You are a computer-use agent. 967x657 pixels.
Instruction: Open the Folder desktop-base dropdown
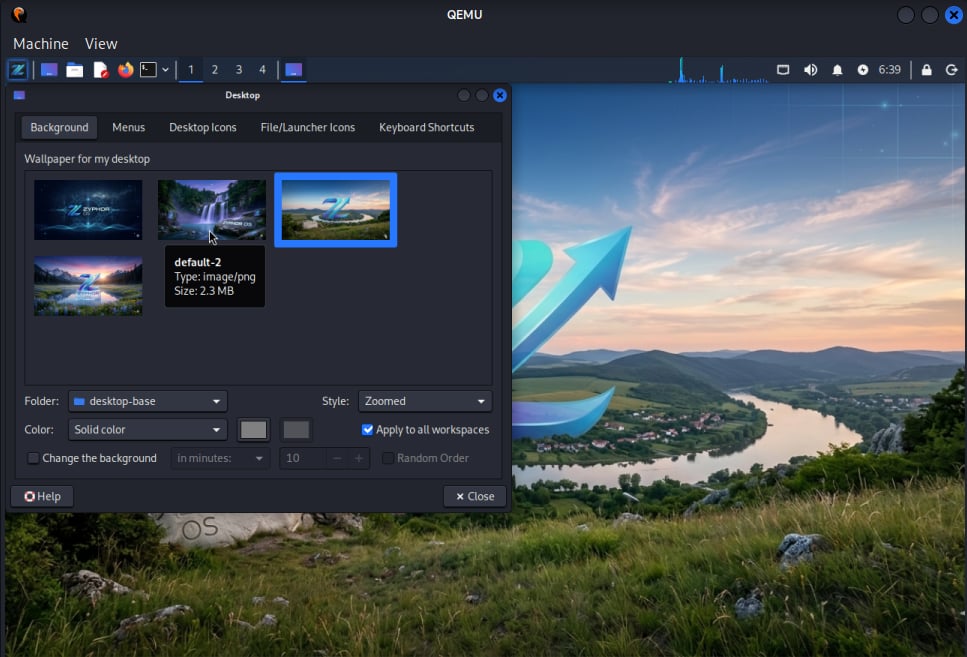[x=148, y=401]
